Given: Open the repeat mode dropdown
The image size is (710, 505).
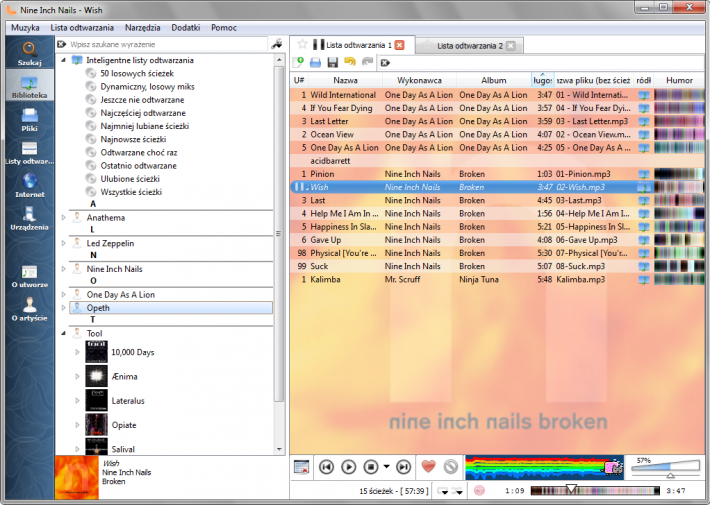Looking at the screenshot, I should point(442,491).
